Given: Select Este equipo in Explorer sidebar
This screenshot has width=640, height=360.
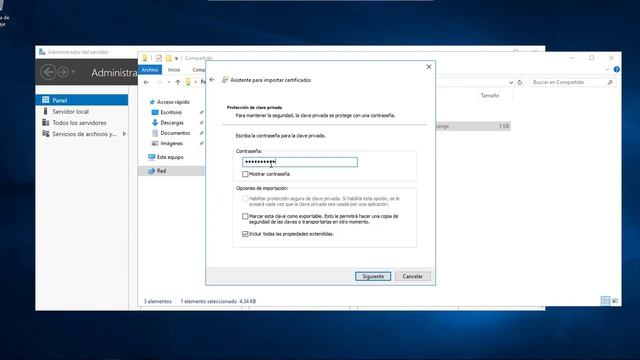Looking at the screenshot, I should [170, 157].
